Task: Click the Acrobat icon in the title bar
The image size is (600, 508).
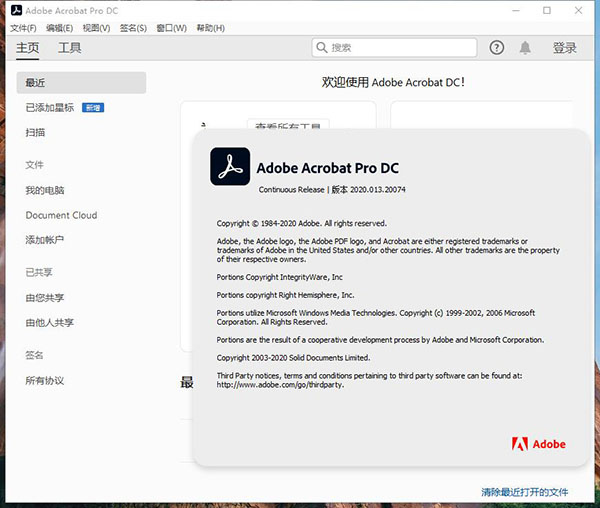Action: (16, 11)
